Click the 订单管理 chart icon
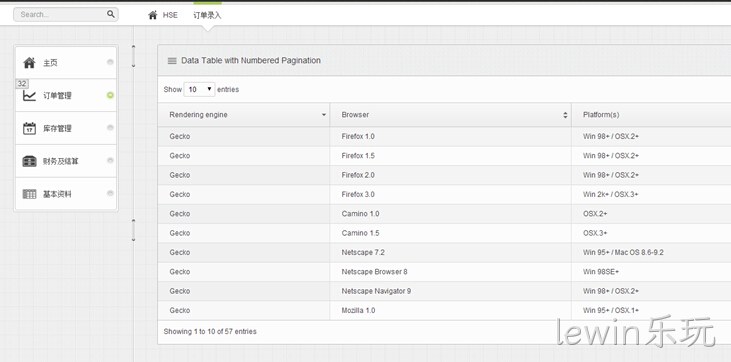The width and height of the screenshot is (731, 362). (29, 96)
